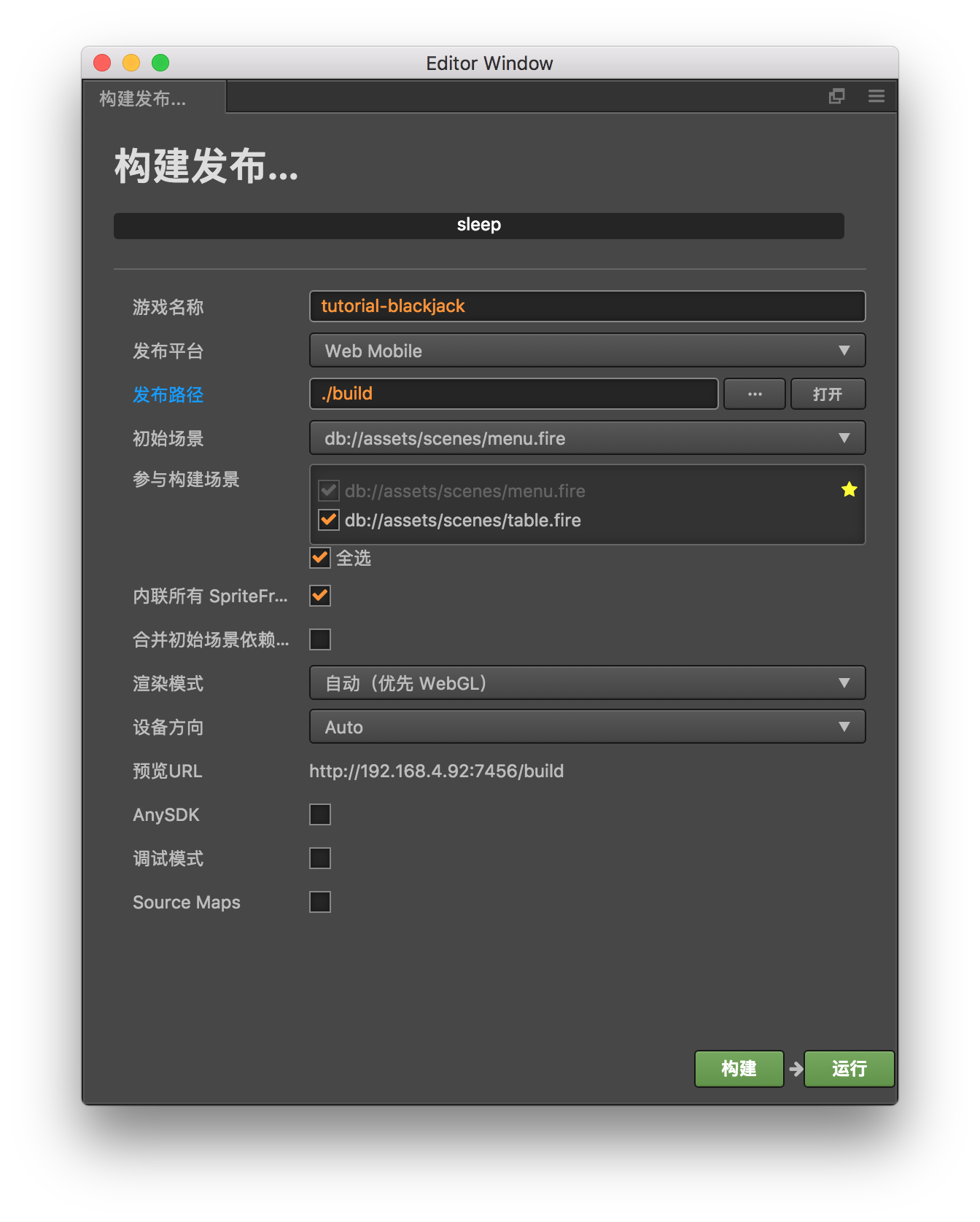Click the red close window button
Image resolution: width=980 pixels, height=1222 pixels.
tap(102, 63)
